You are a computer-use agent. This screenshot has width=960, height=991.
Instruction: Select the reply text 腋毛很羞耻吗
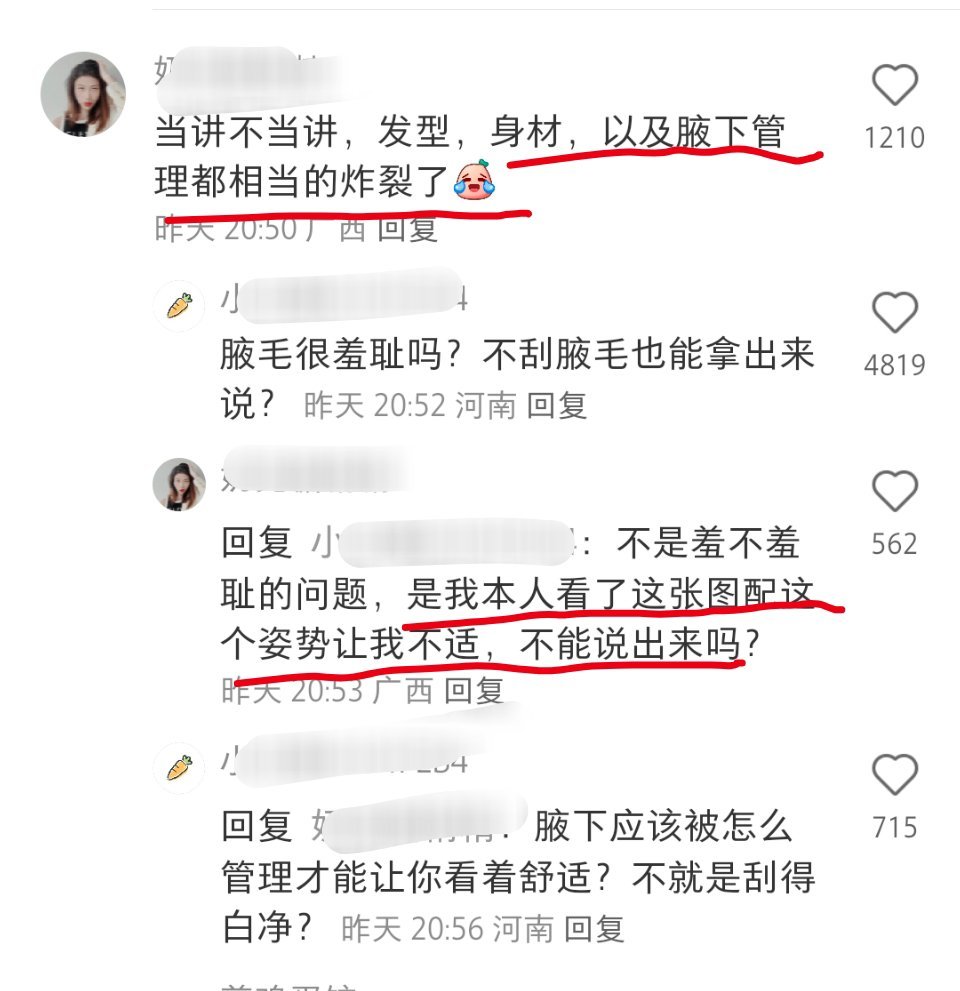[x=331, y=353]
